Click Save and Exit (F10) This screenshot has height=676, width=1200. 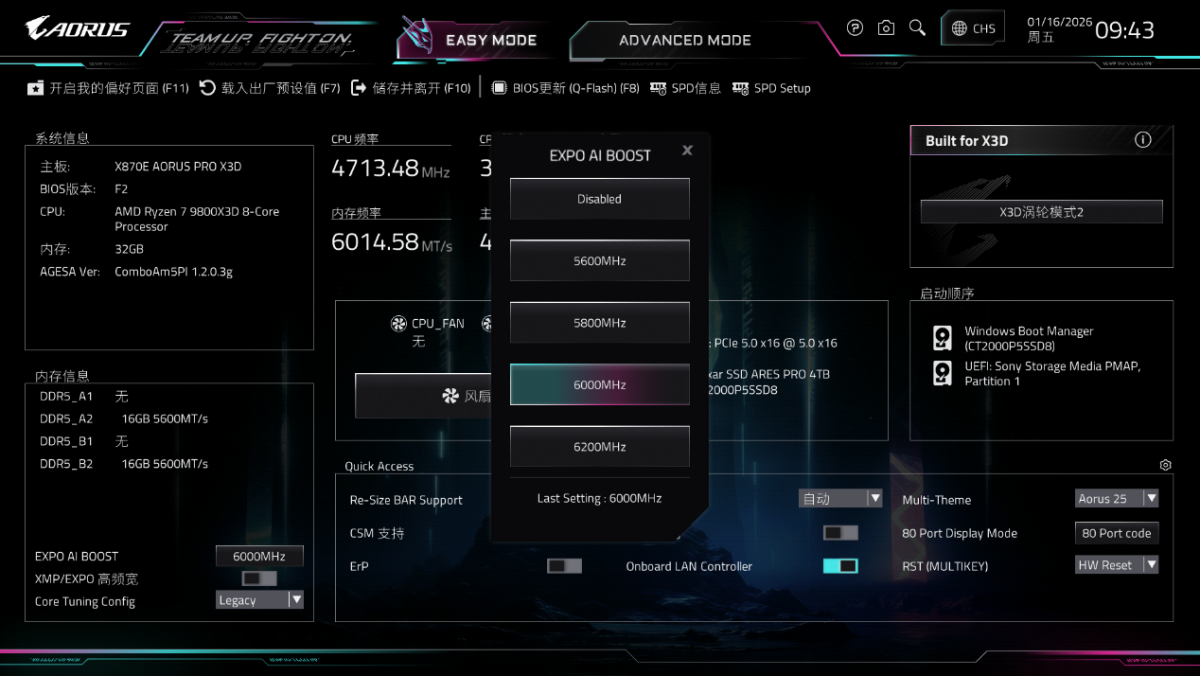point(411,88)
